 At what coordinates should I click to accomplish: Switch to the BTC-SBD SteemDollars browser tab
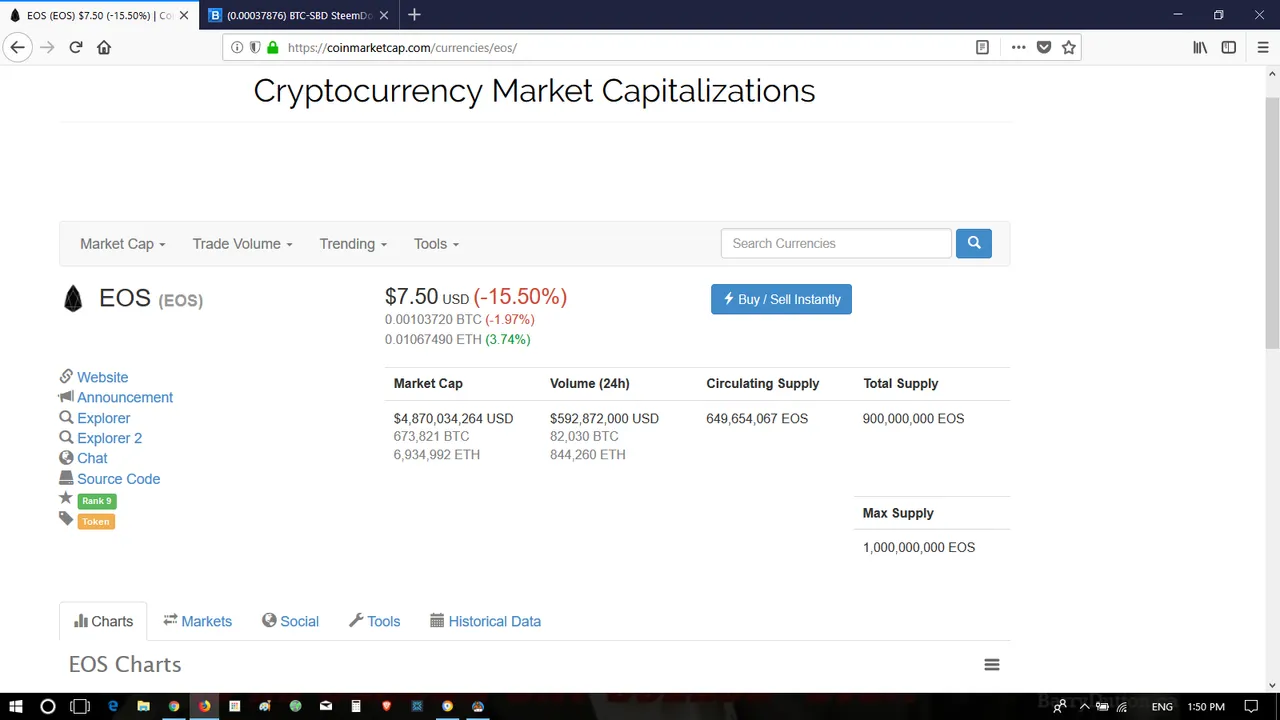(x=298, y=15)
